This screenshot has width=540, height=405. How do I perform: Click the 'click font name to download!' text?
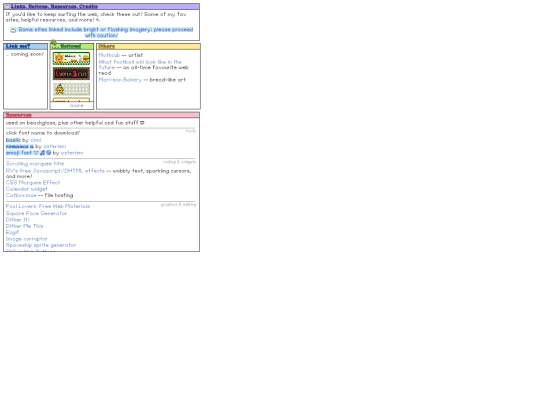point(43,133)
